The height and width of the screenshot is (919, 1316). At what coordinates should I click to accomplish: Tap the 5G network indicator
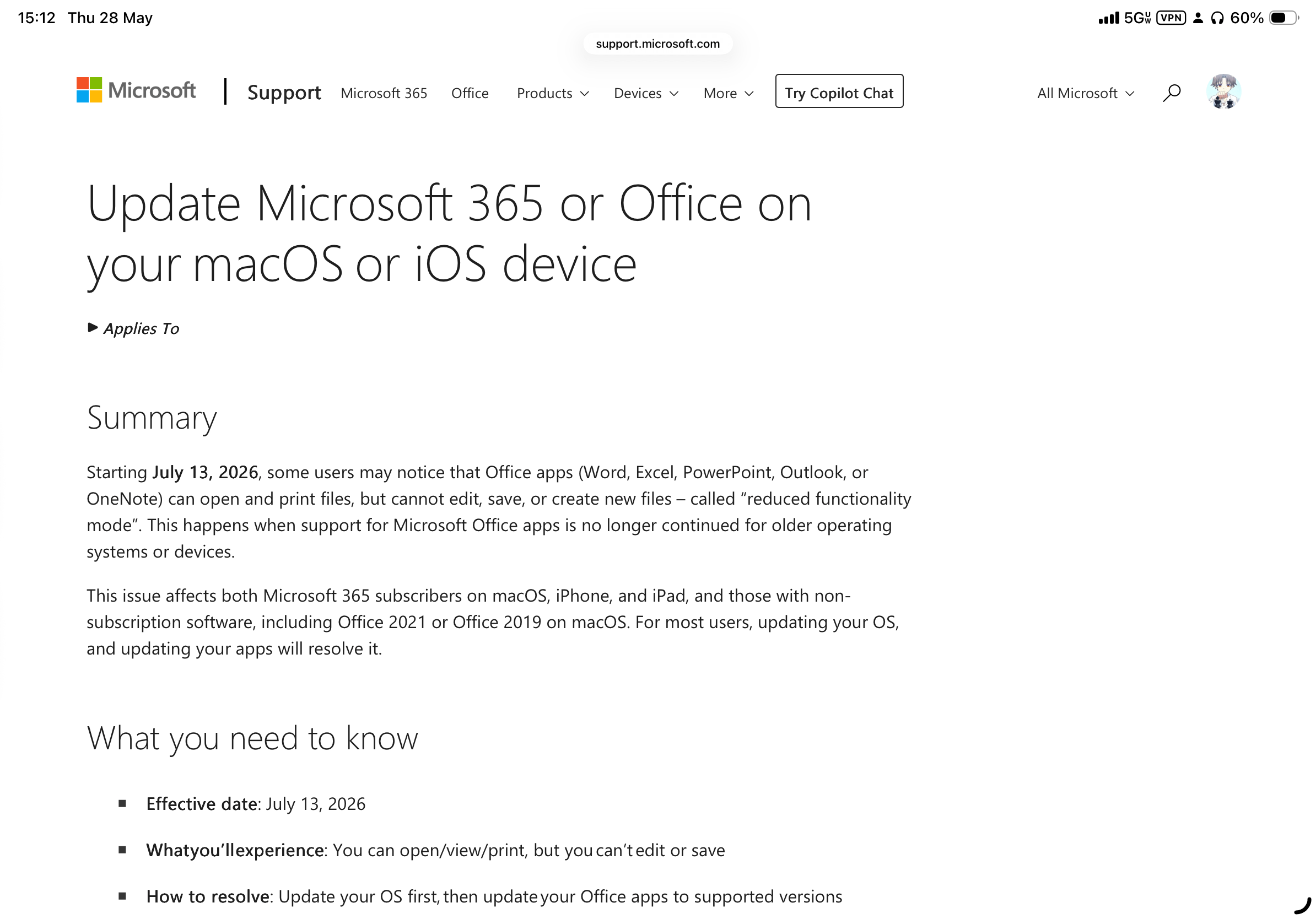(1137, 18)
